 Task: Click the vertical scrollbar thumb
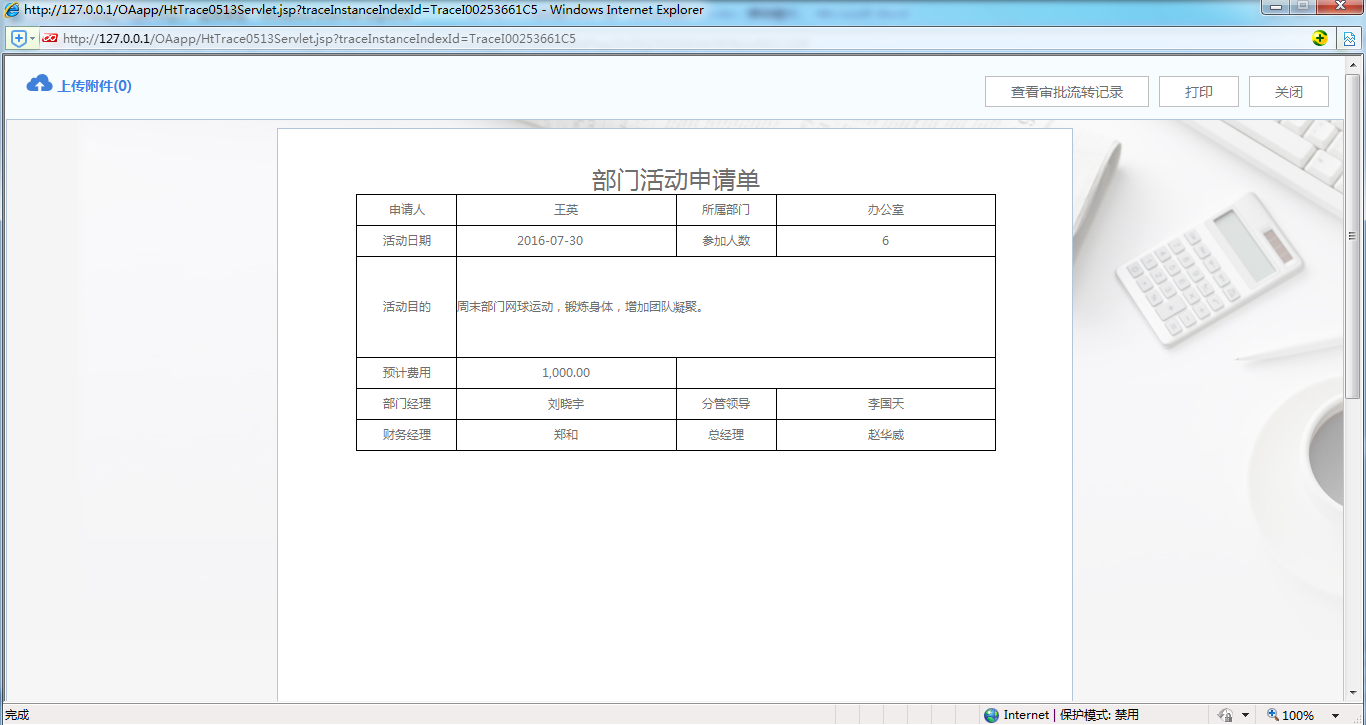pyautogui.click(x=1352, y=236)
